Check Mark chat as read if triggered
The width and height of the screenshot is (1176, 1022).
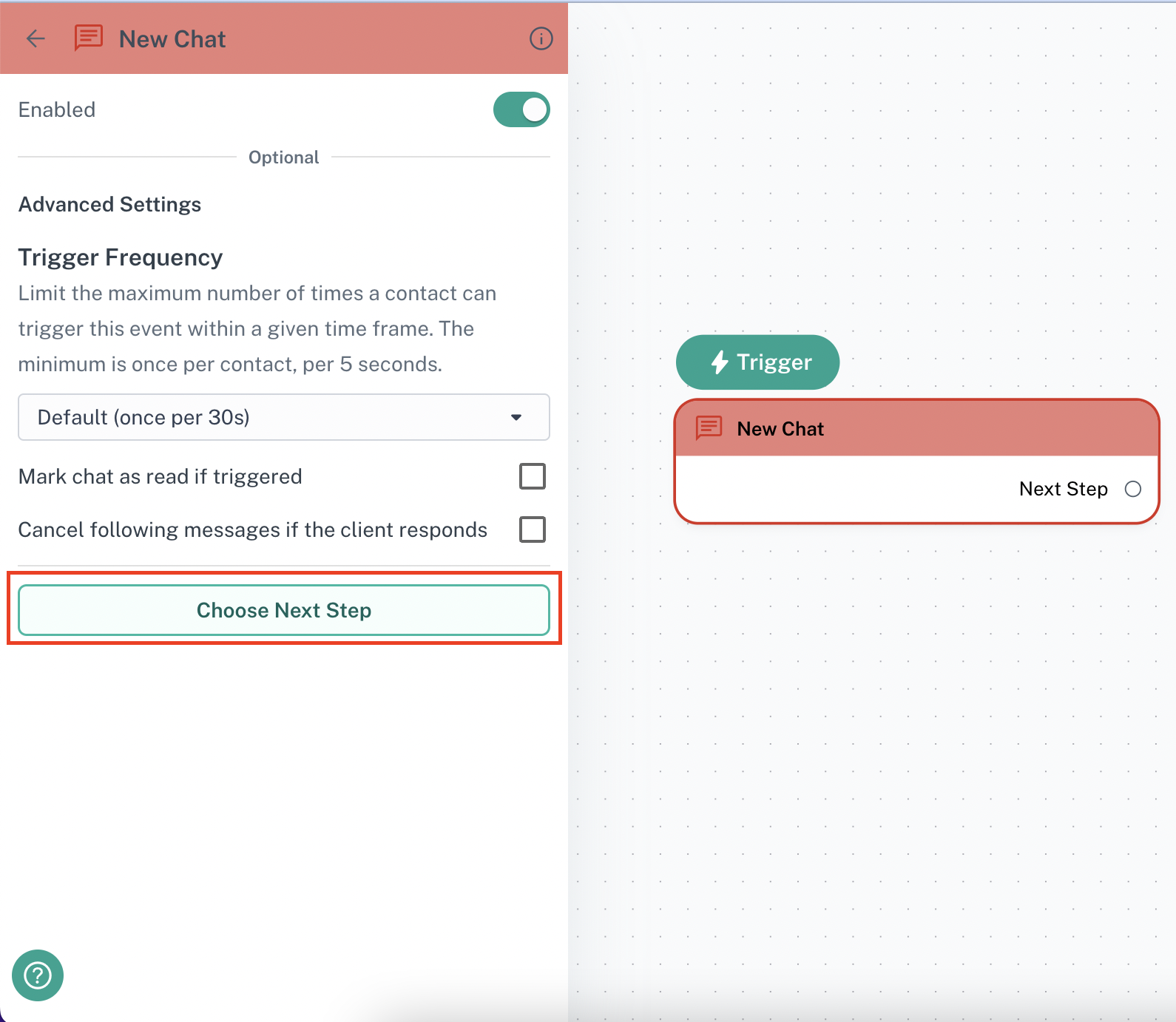click(532, 476)
